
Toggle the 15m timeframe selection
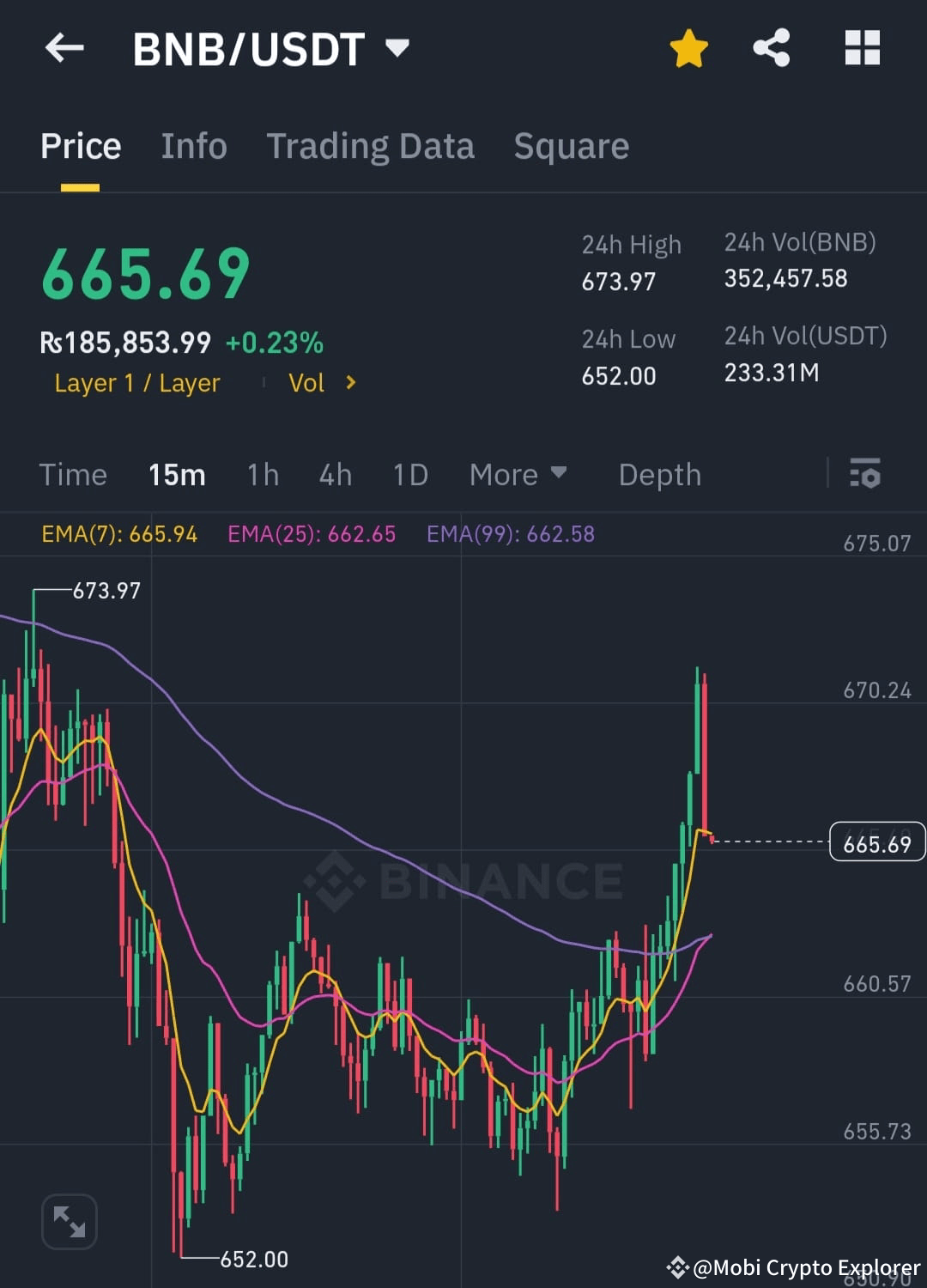coord(177,474)
